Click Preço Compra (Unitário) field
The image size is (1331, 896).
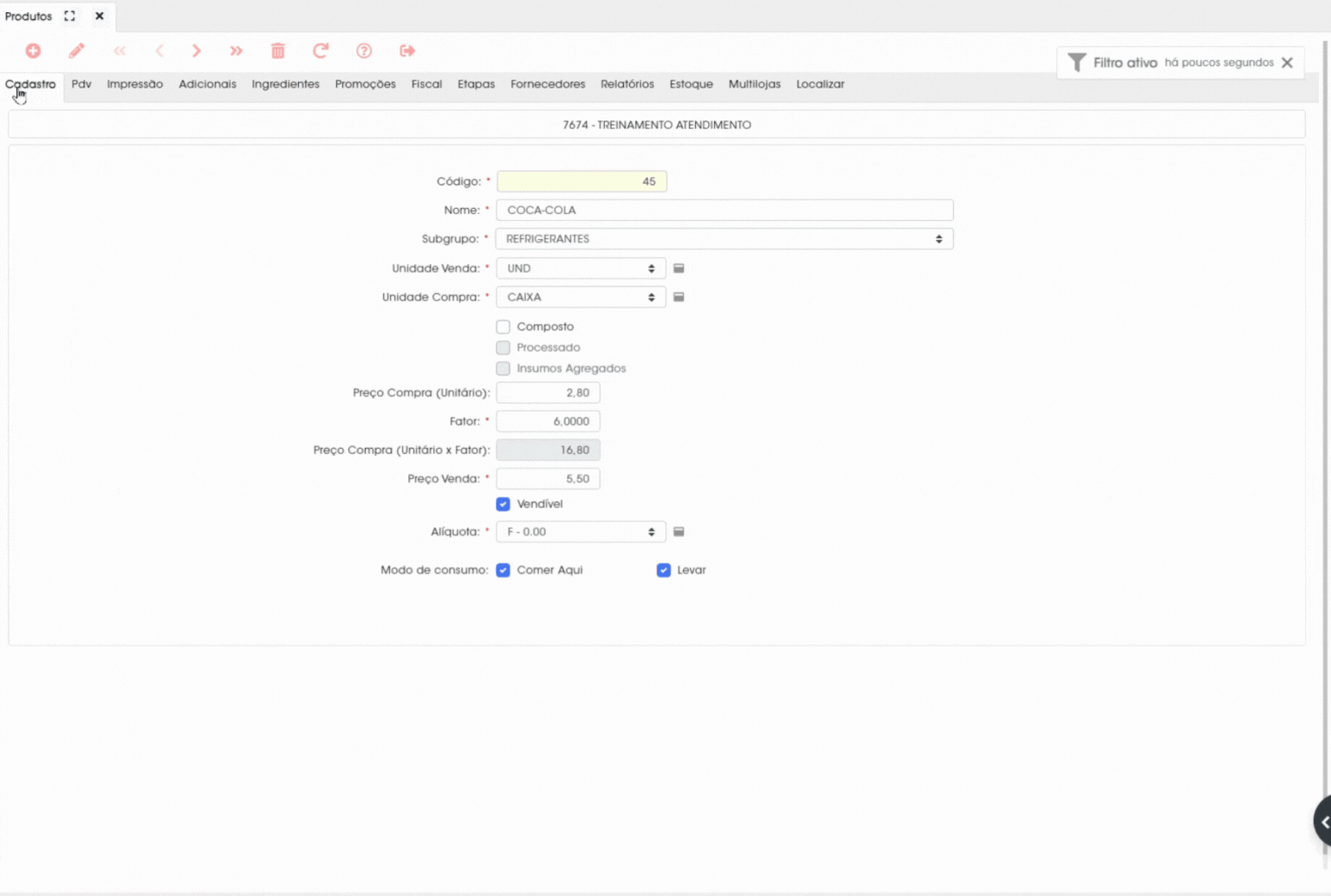(548, 393)
